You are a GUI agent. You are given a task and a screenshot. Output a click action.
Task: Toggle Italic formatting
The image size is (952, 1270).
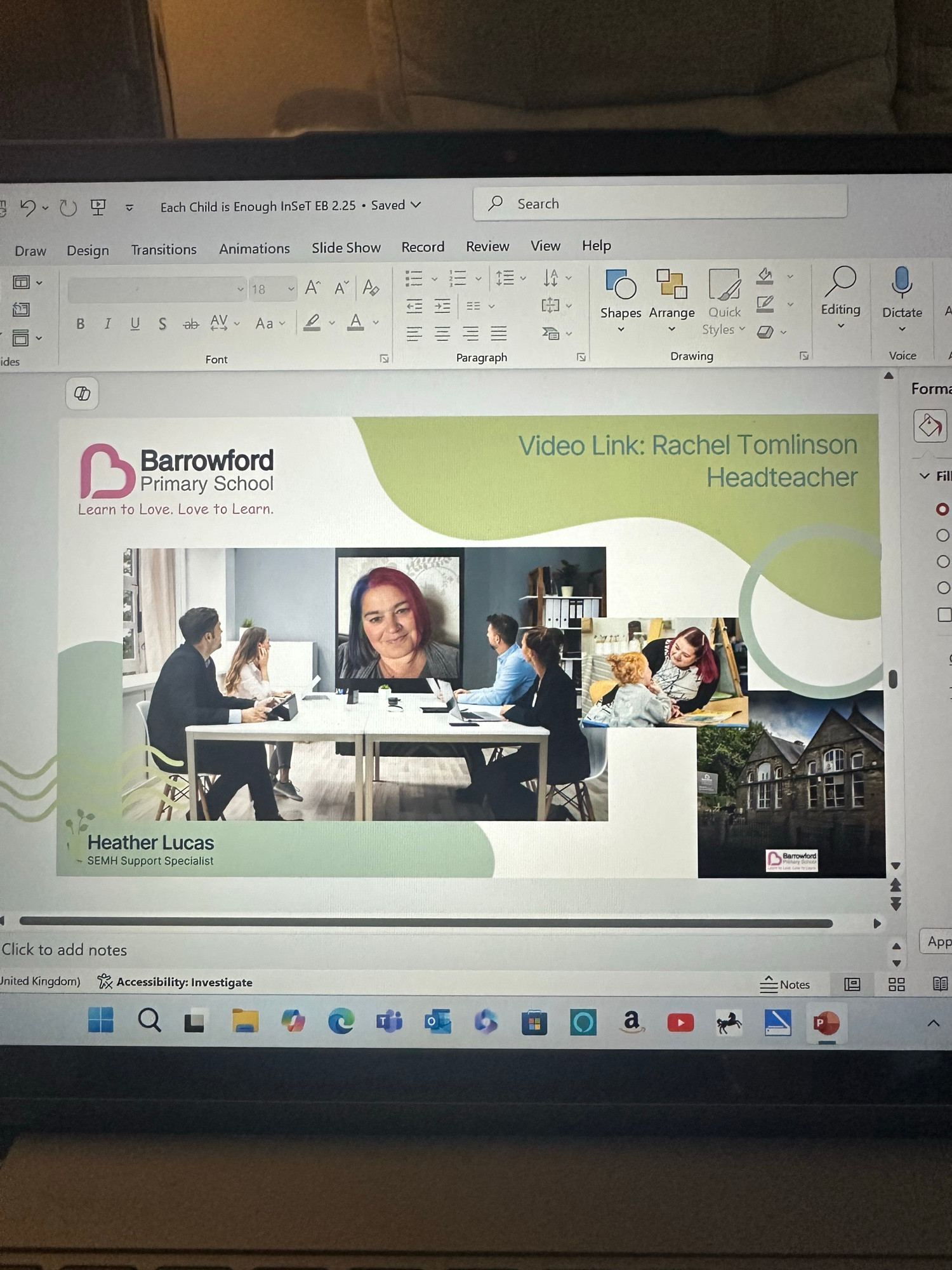[107, 324]
